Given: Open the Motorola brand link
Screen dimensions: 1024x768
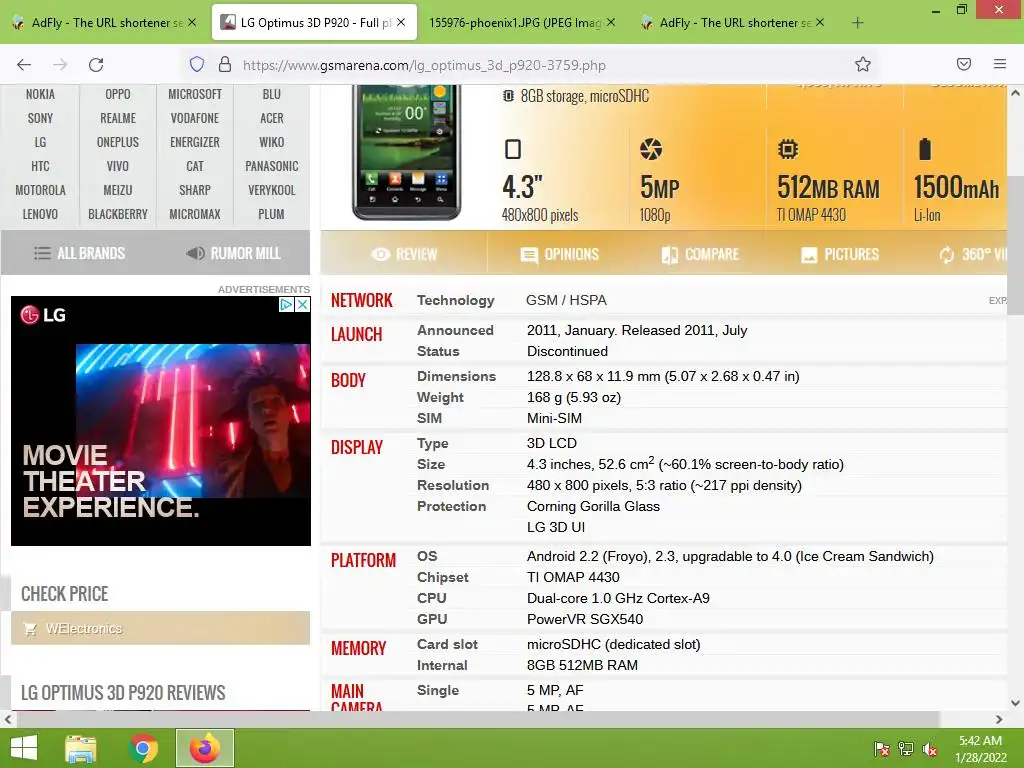Looking at the screenshot, I should (40, 190).
